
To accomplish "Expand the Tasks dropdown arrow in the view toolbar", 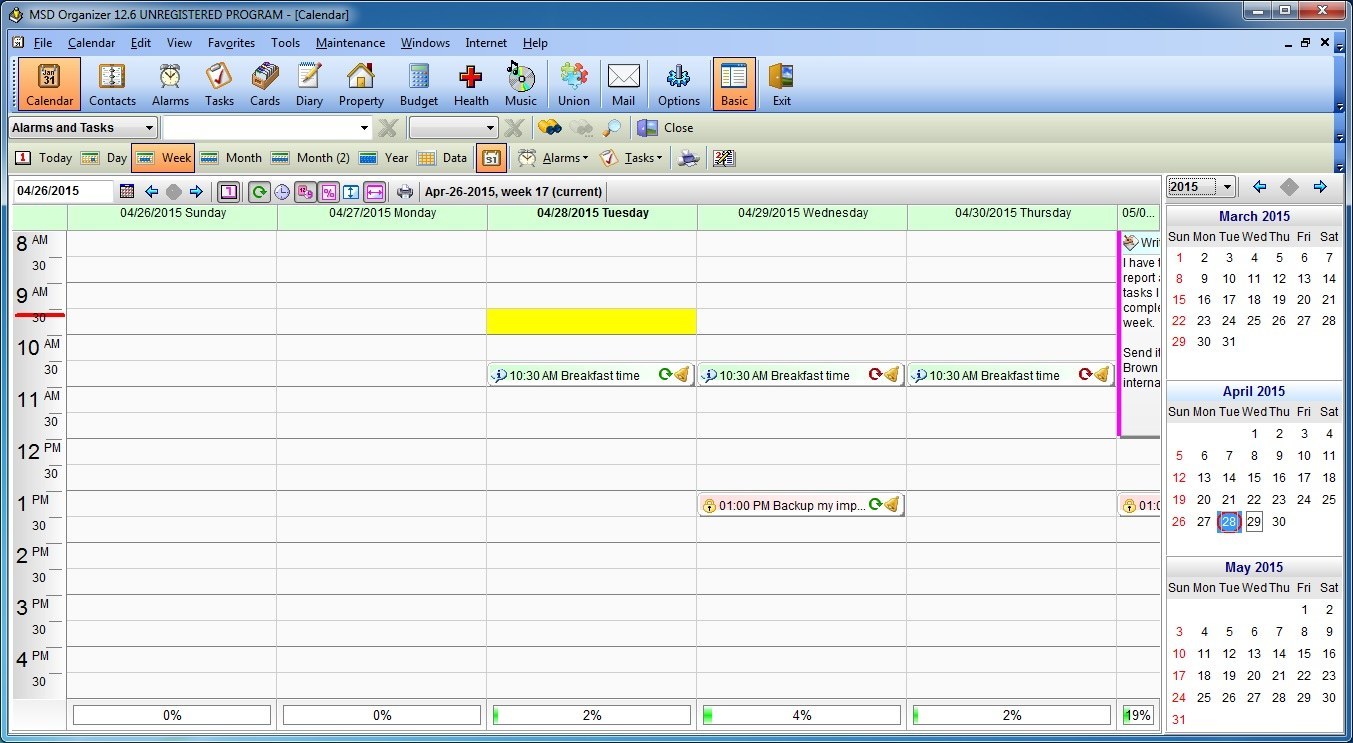I will [x=661, y=158].
